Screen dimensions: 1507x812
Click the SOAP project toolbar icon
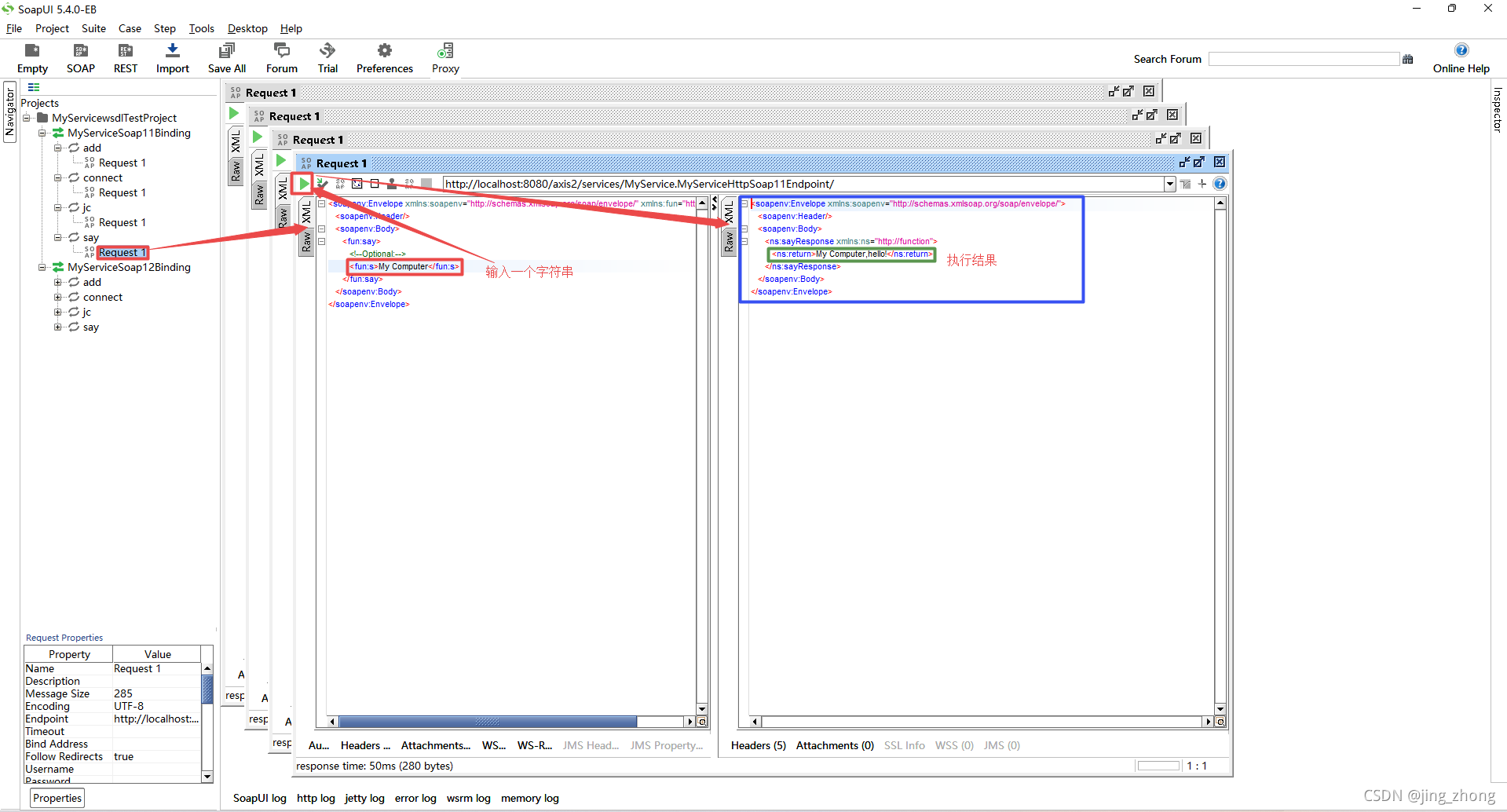tap(80, 51)
